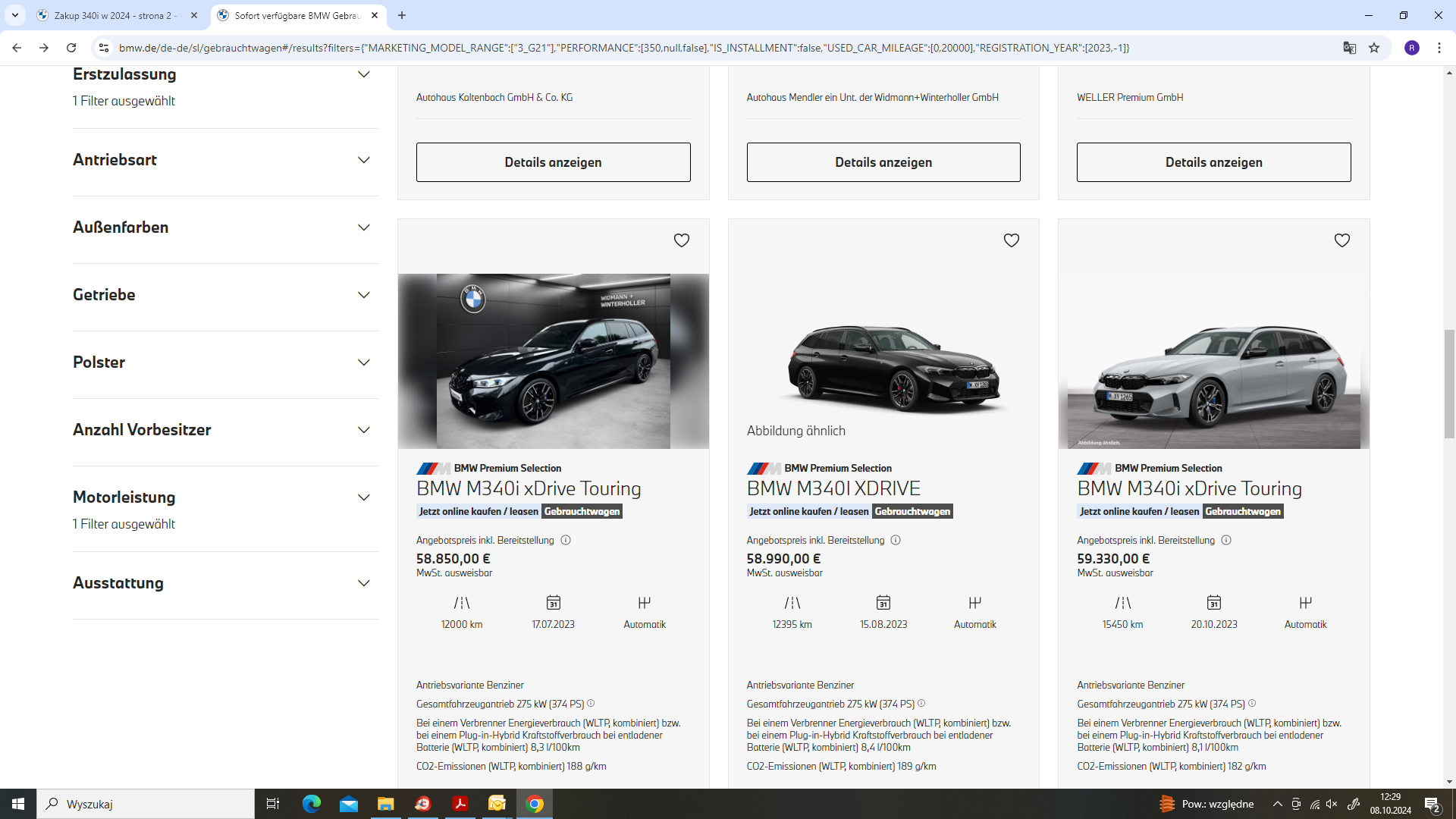Open price info icon for 58.850,00 € offer
This screenshot has width=1456, height=819.
pyautogui.click(x=566, y=540)
